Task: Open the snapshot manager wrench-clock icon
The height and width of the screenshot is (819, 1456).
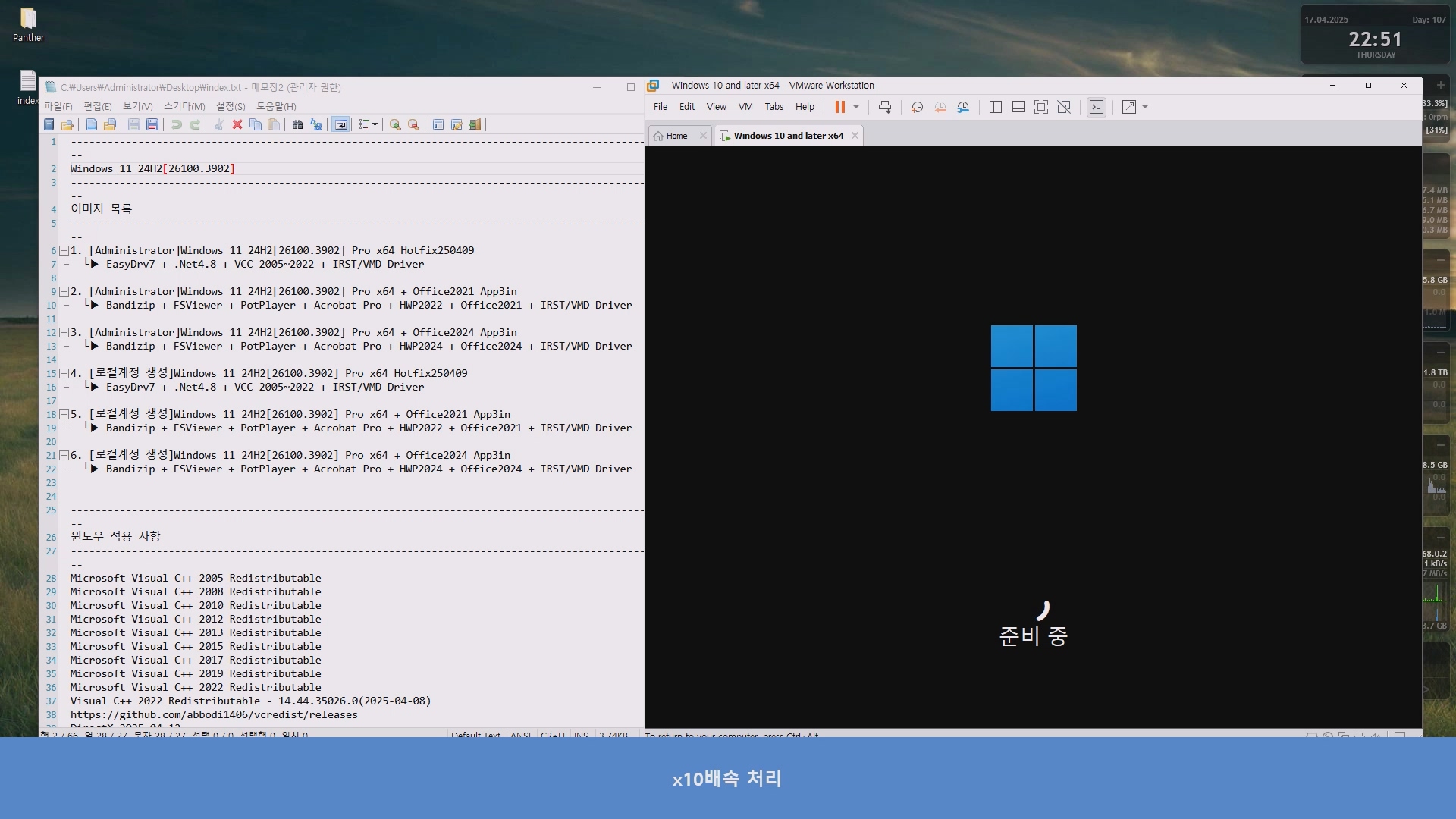Action: (963, 107)
